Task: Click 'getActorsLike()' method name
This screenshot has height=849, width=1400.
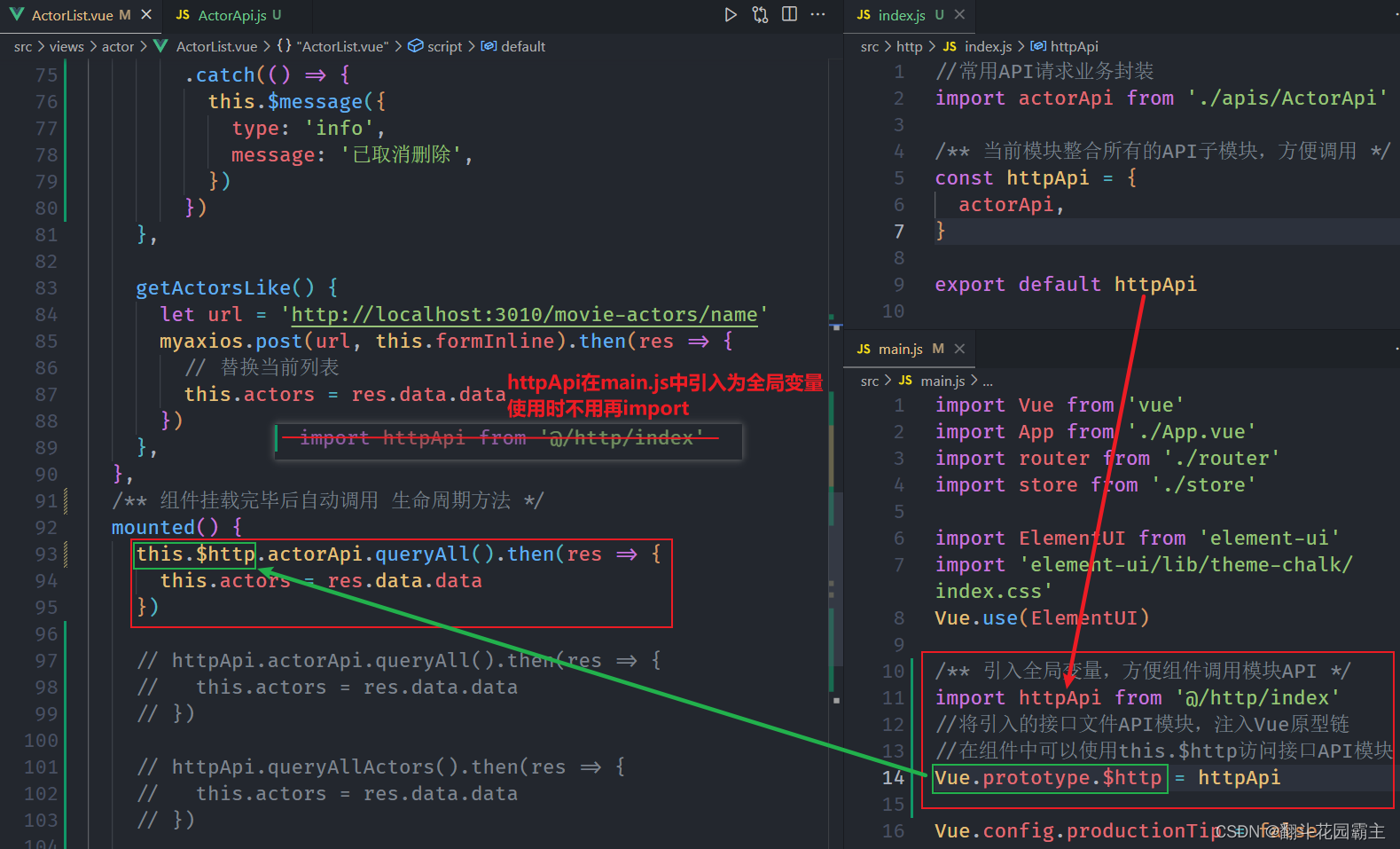Action: click(x=225, y=287)
